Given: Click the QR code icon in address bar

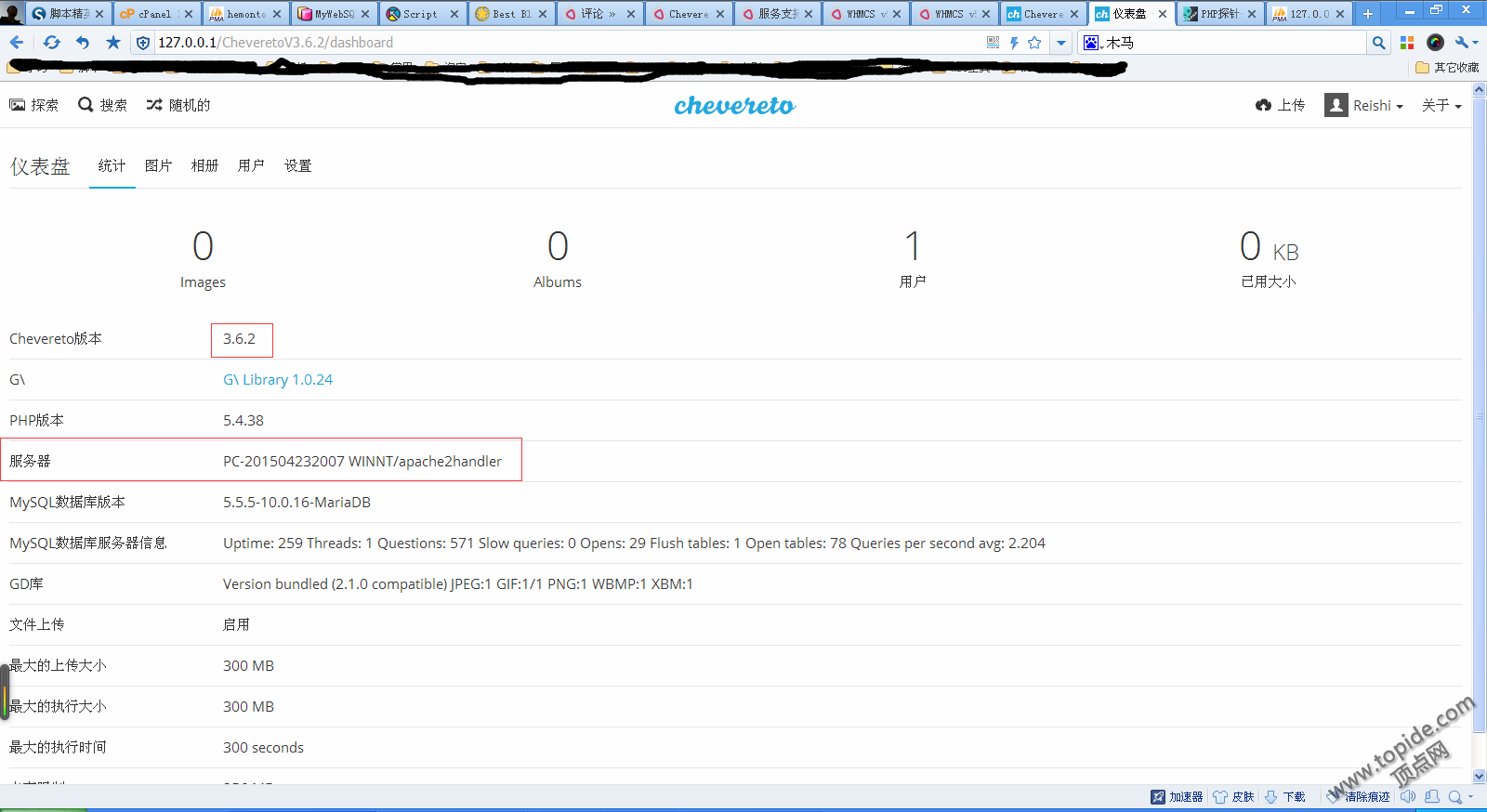Looking at the screenshot, I should tap(993, 43).
